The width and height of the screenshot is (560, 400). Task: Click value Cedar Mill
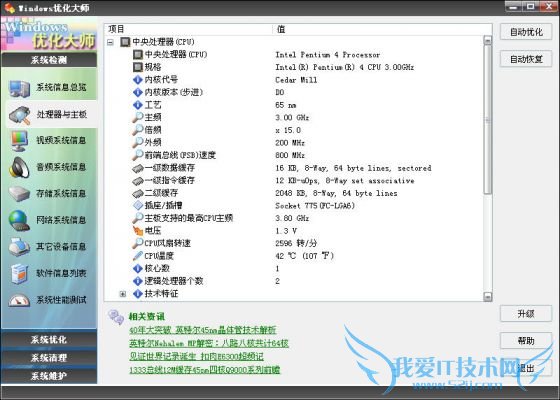click(296, 80)
